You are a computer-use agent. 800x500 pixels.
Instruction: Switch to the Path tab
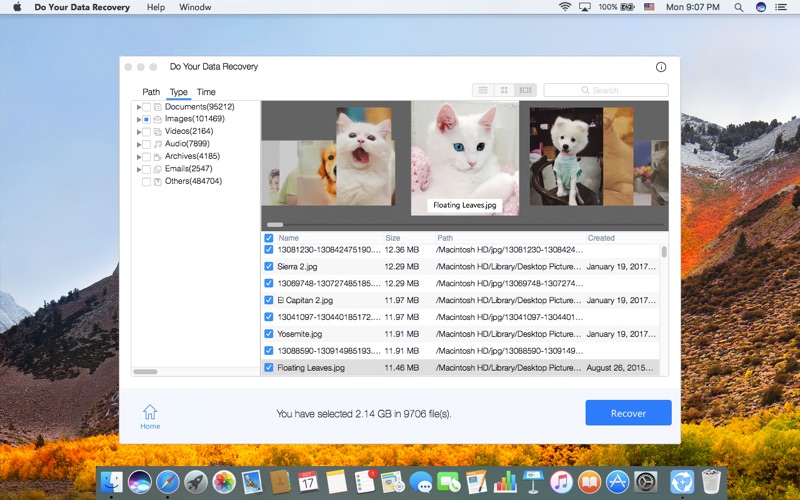tap(151, 92)
